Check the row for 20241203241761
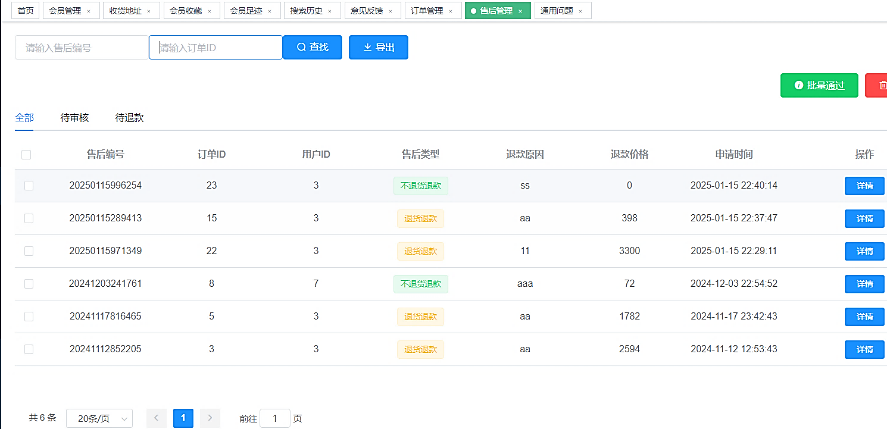This screenshot has width=887, height=429. coord(28,284)
